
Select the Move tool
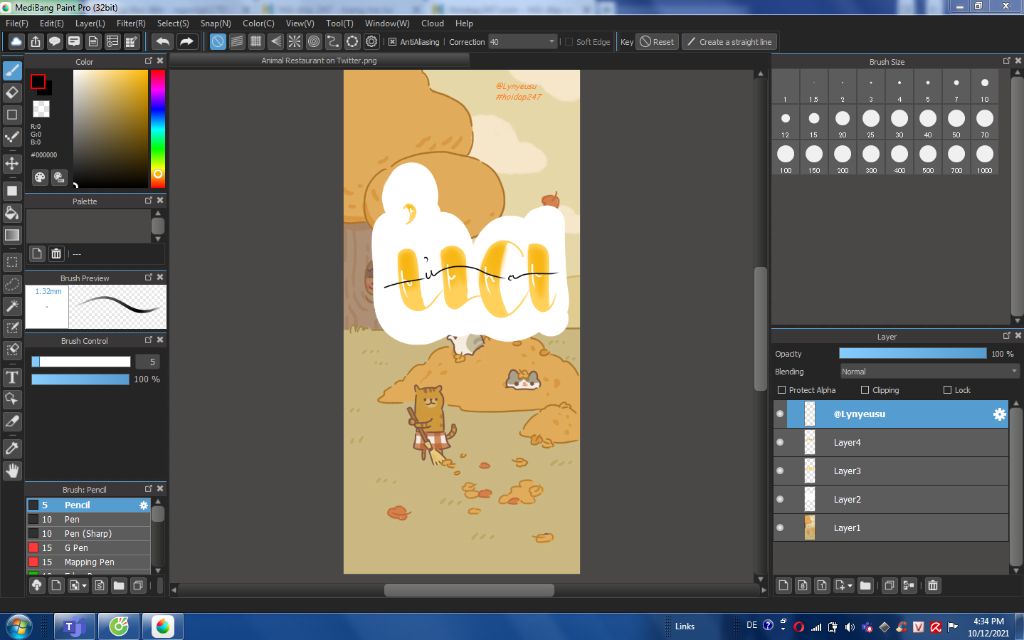click(x=12, y=163)
